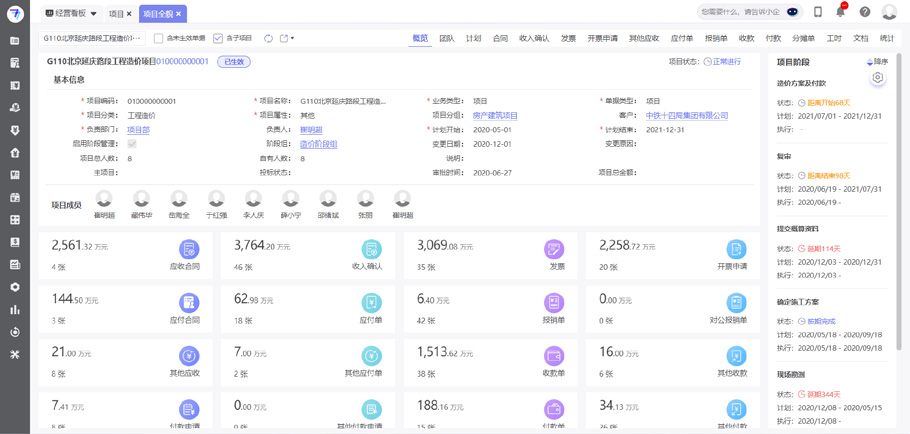Image resolution: width=910 pixels, height=434 pixels.
Task: Click the refresh icon in the toolbar
Action: click(x=268, y=39)
